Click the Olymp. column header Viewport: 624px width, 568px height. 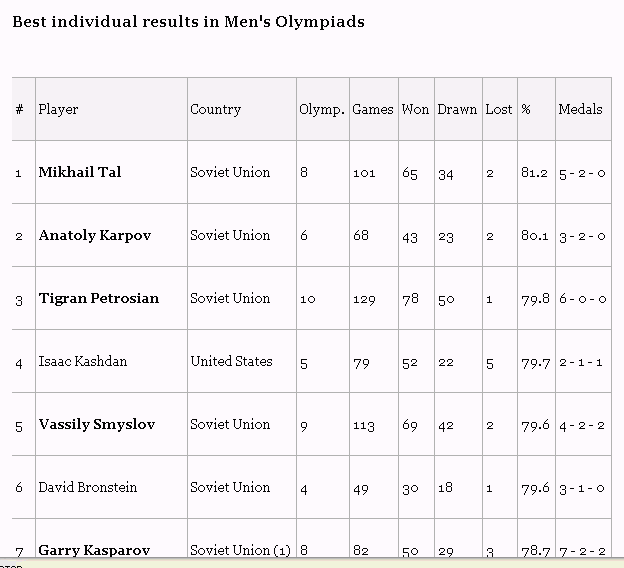coord(321,109)
